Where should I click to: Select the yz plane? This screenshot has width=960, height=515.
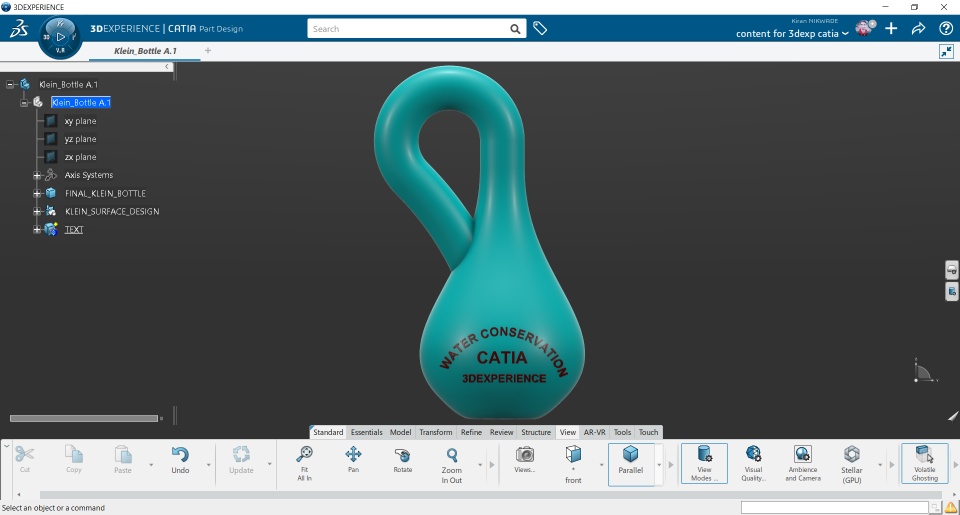pos(80,139)
